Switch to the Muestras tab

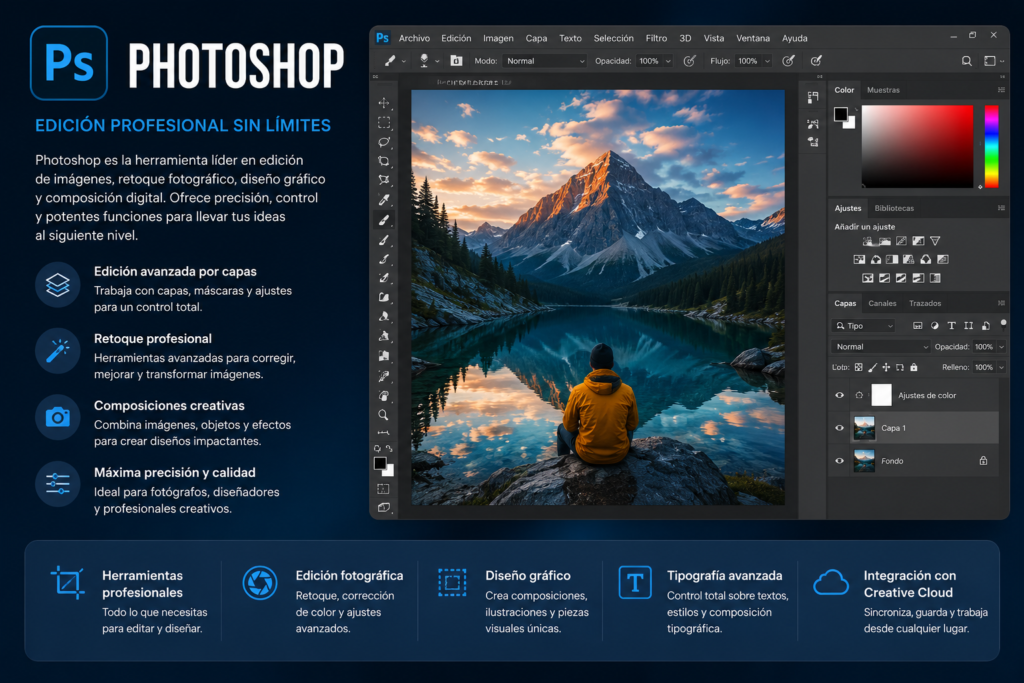883,90
